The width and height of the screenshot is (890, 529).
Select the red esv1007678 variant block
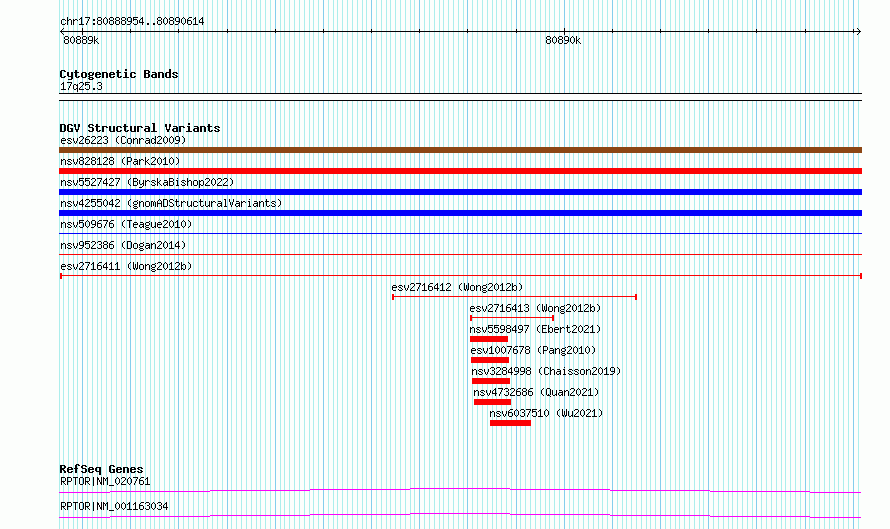point(490,360)
